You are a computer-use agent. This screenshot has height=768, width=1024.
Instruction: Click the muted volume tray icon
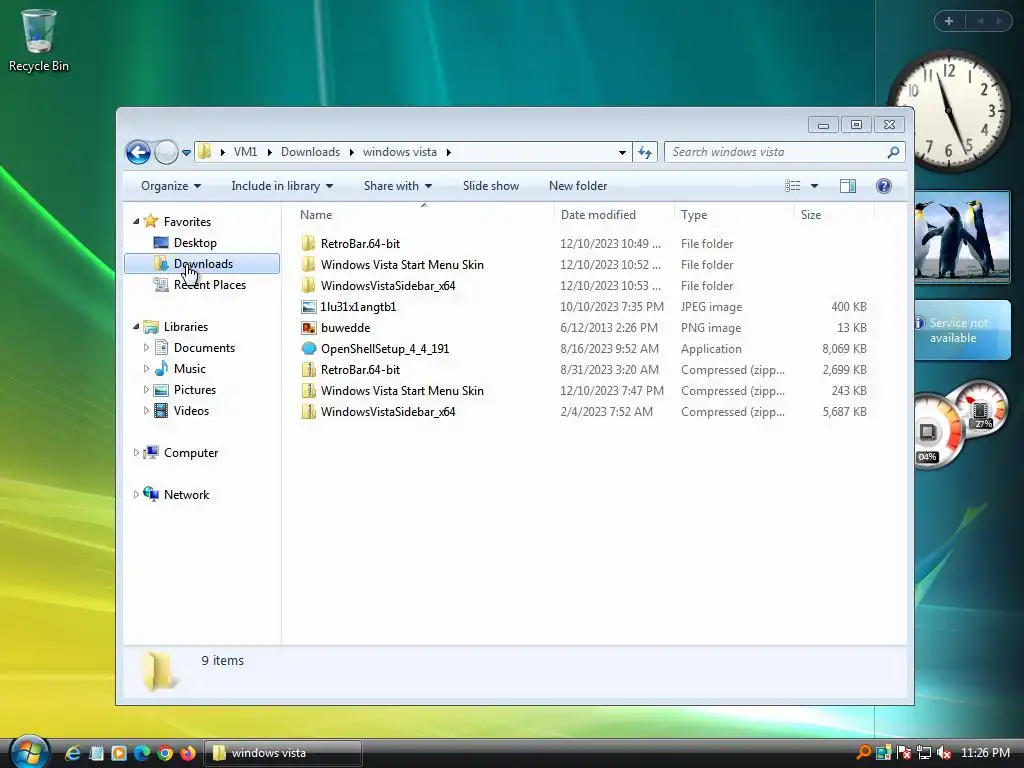(944, 753)
